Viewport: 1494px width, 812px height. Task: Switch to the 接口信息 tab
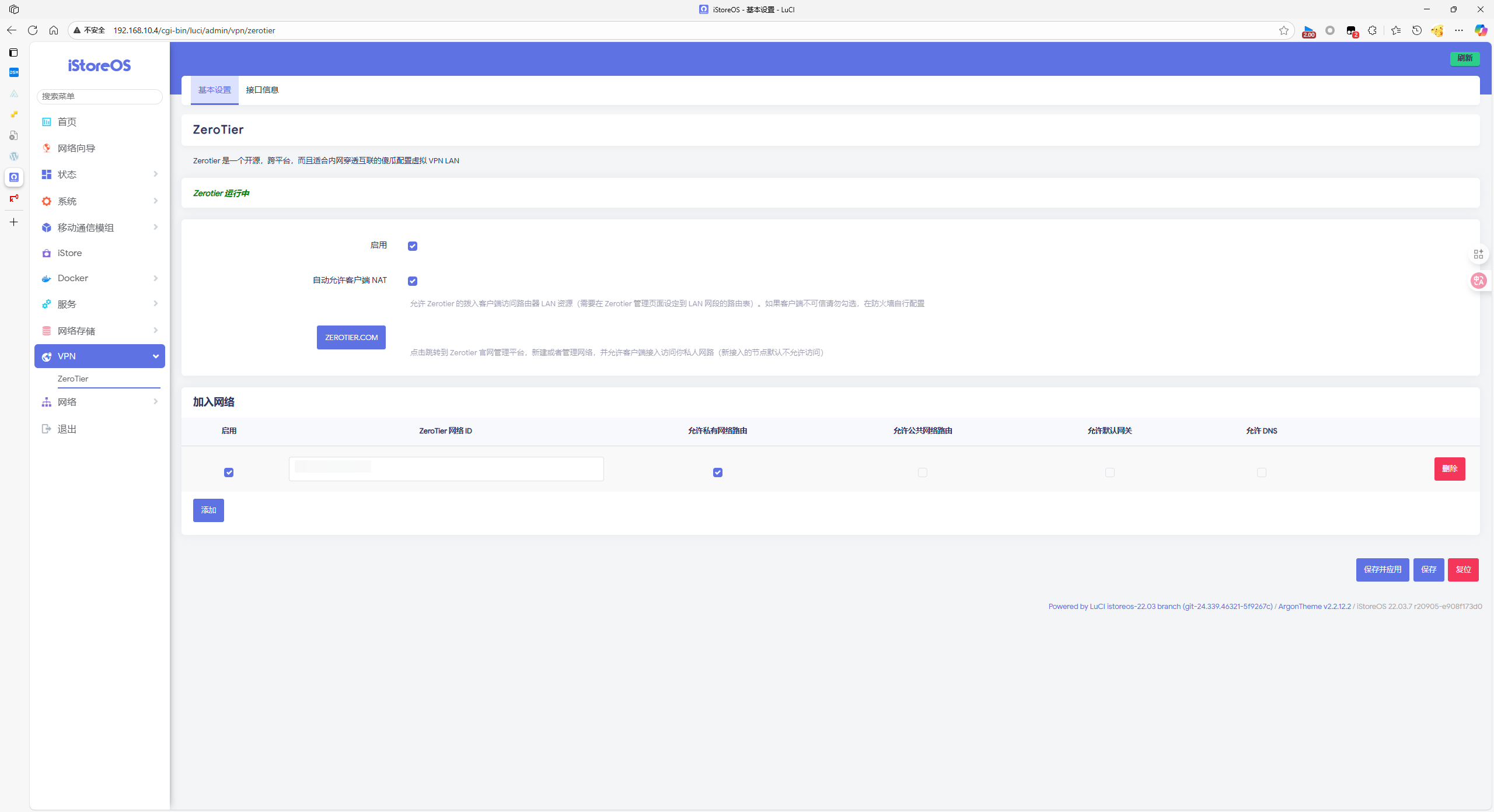tap(262, 90)
